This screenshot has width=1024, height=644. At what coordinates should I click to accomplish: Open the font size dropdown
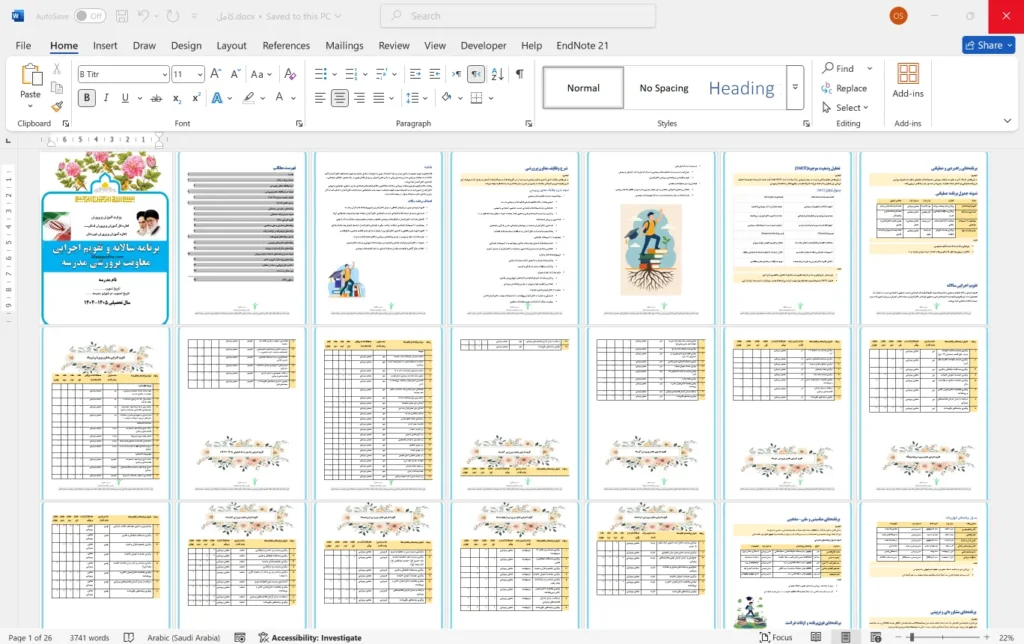tap(200, 74)
